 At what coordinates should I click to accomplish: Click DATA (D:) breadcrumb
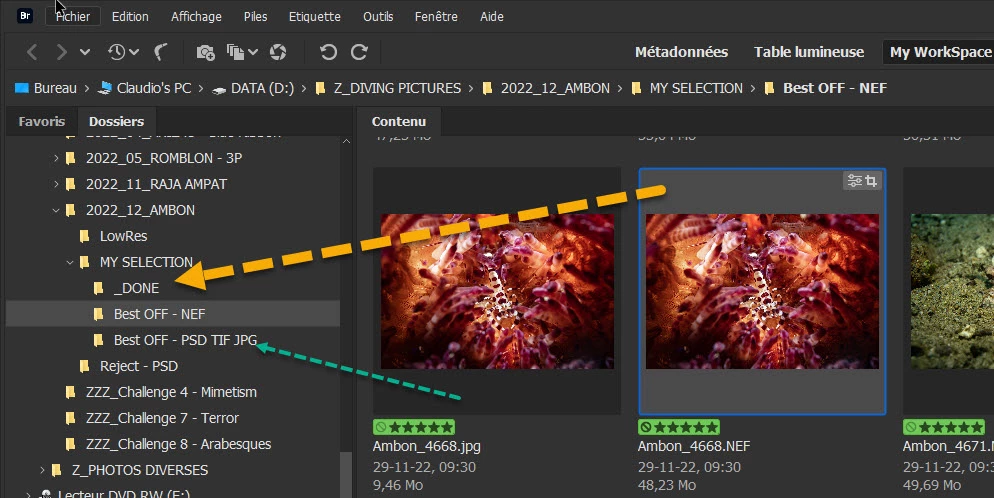point(262,88)
